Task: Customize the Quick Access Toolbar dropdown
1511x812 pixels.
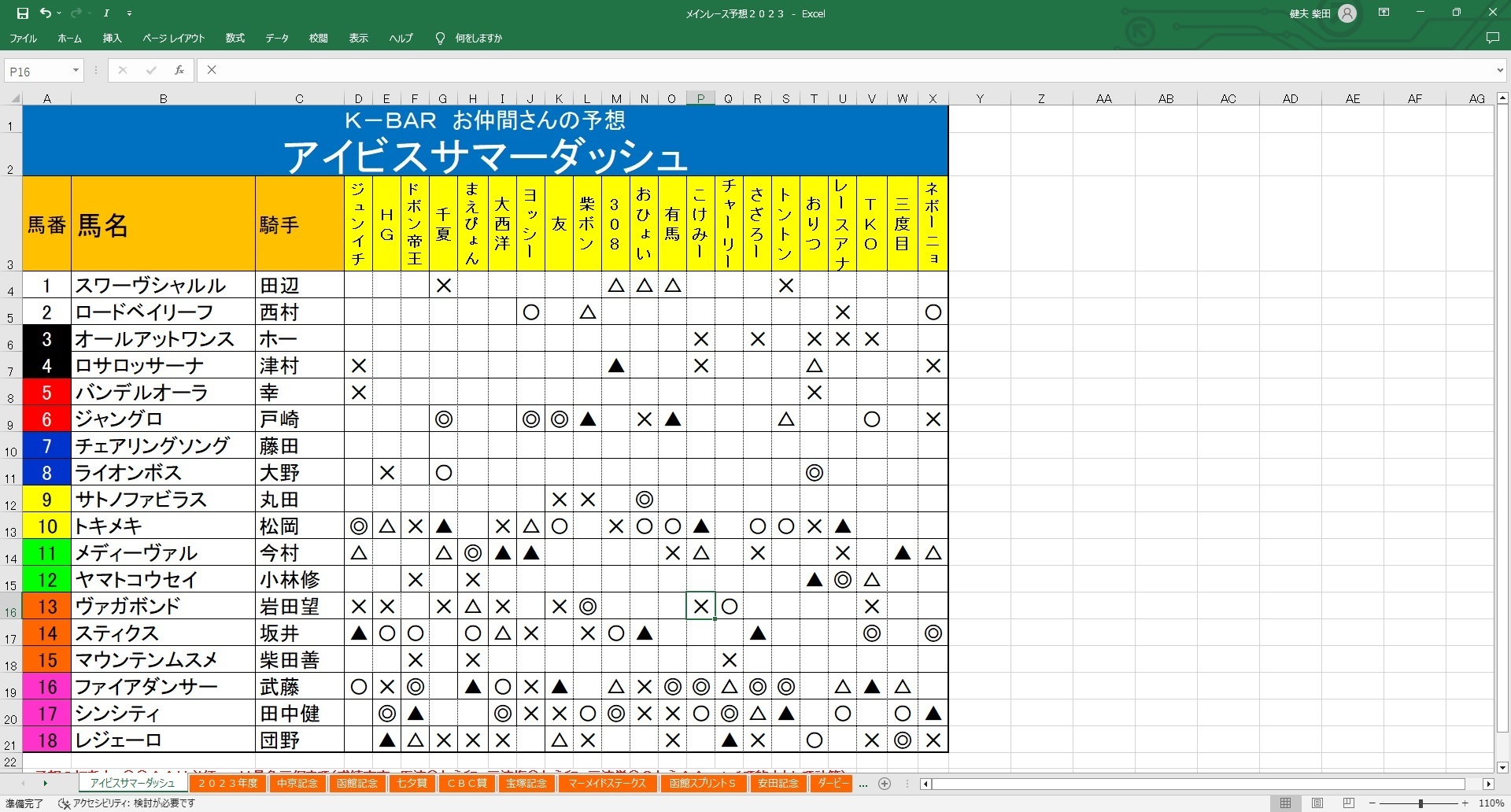Action: [x=129, y=13]
